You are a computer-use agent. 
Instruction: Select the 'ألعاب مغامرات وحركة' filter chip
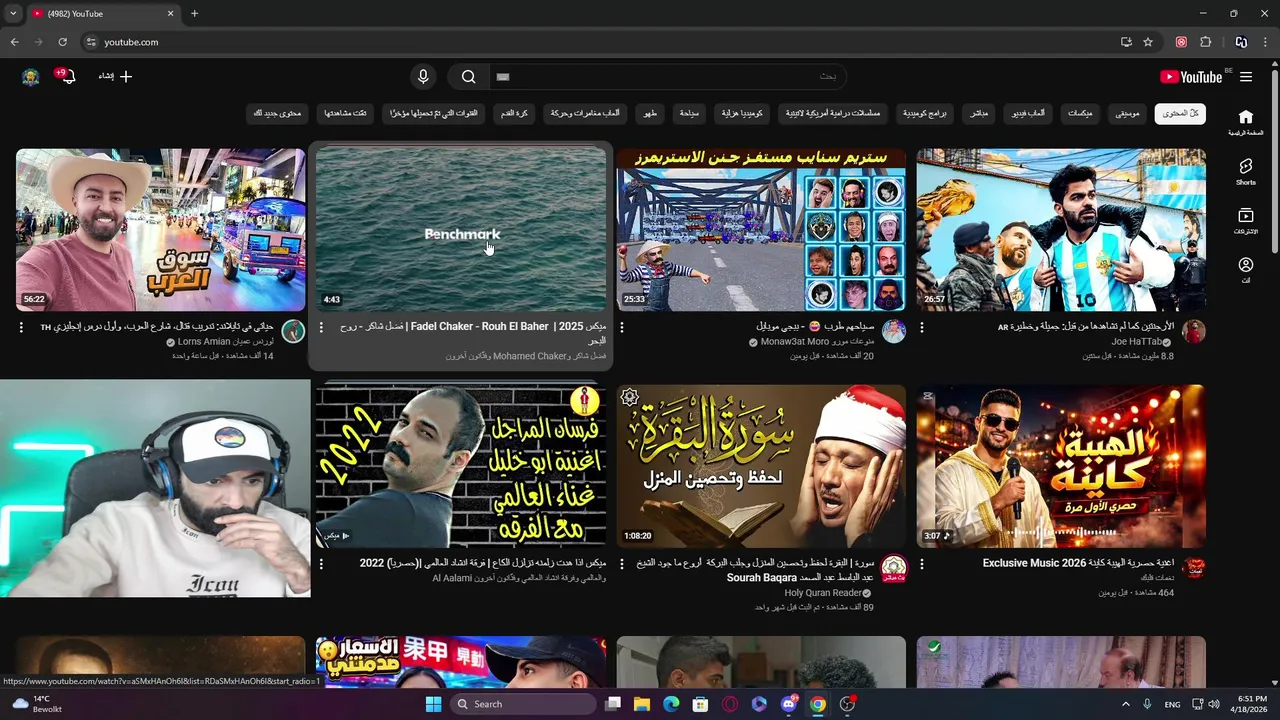[x=585, y=114]
